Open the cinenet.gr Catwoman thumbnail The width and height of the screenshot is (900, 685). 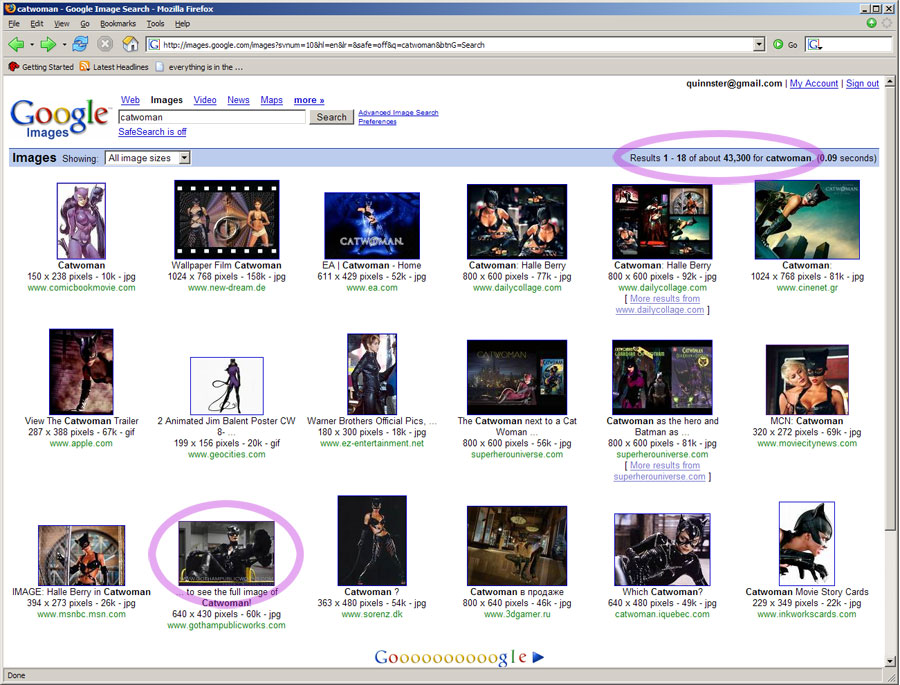[807, 220]
